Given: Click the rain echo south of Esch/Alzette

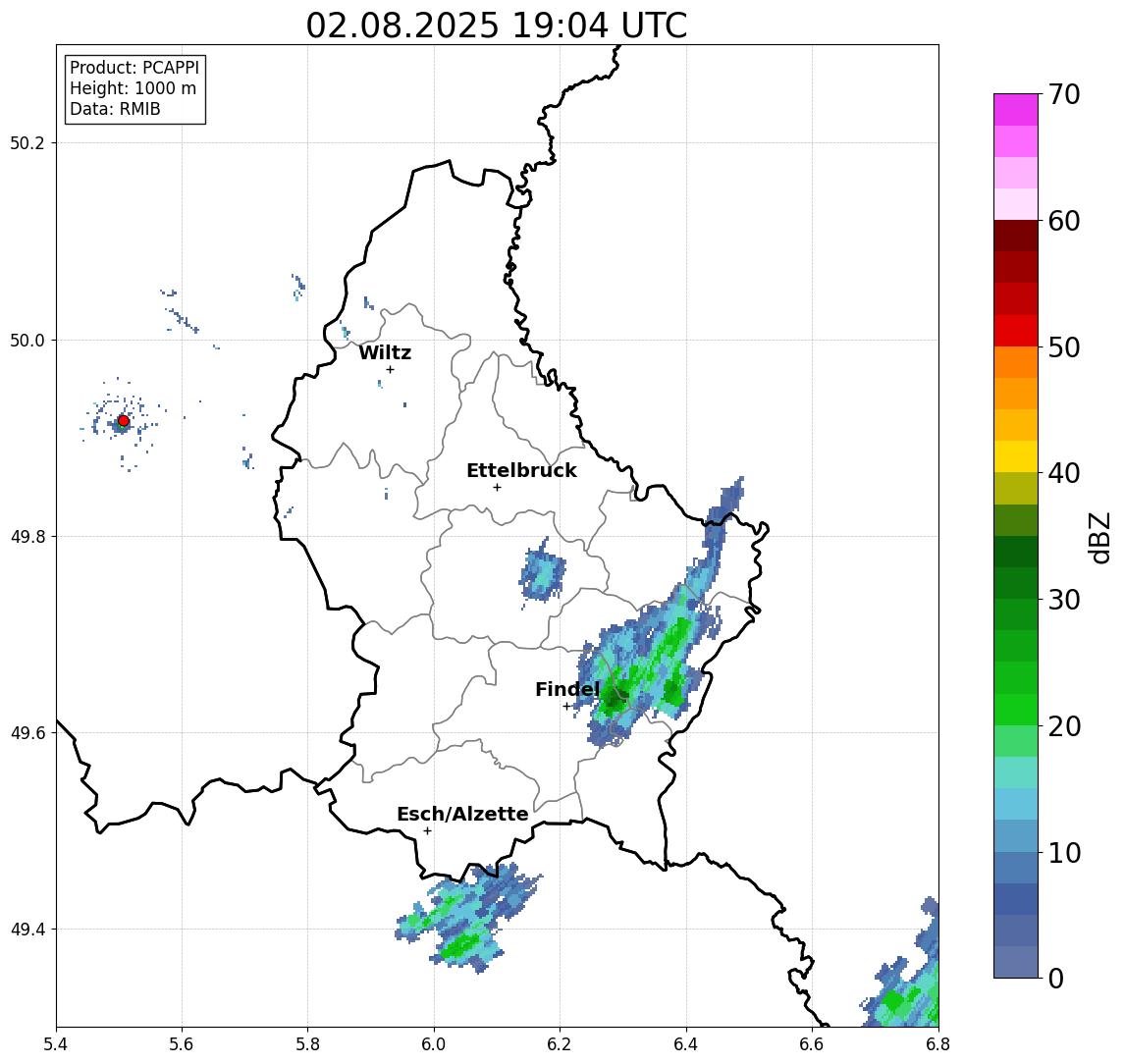Looking at the screenshot, I should point(466,919).
